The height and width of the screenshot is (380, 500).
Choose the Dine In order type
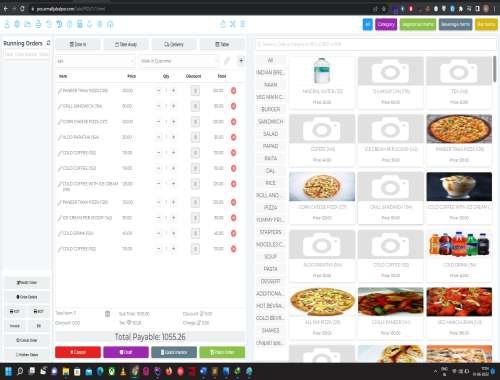tap(78, 44)
